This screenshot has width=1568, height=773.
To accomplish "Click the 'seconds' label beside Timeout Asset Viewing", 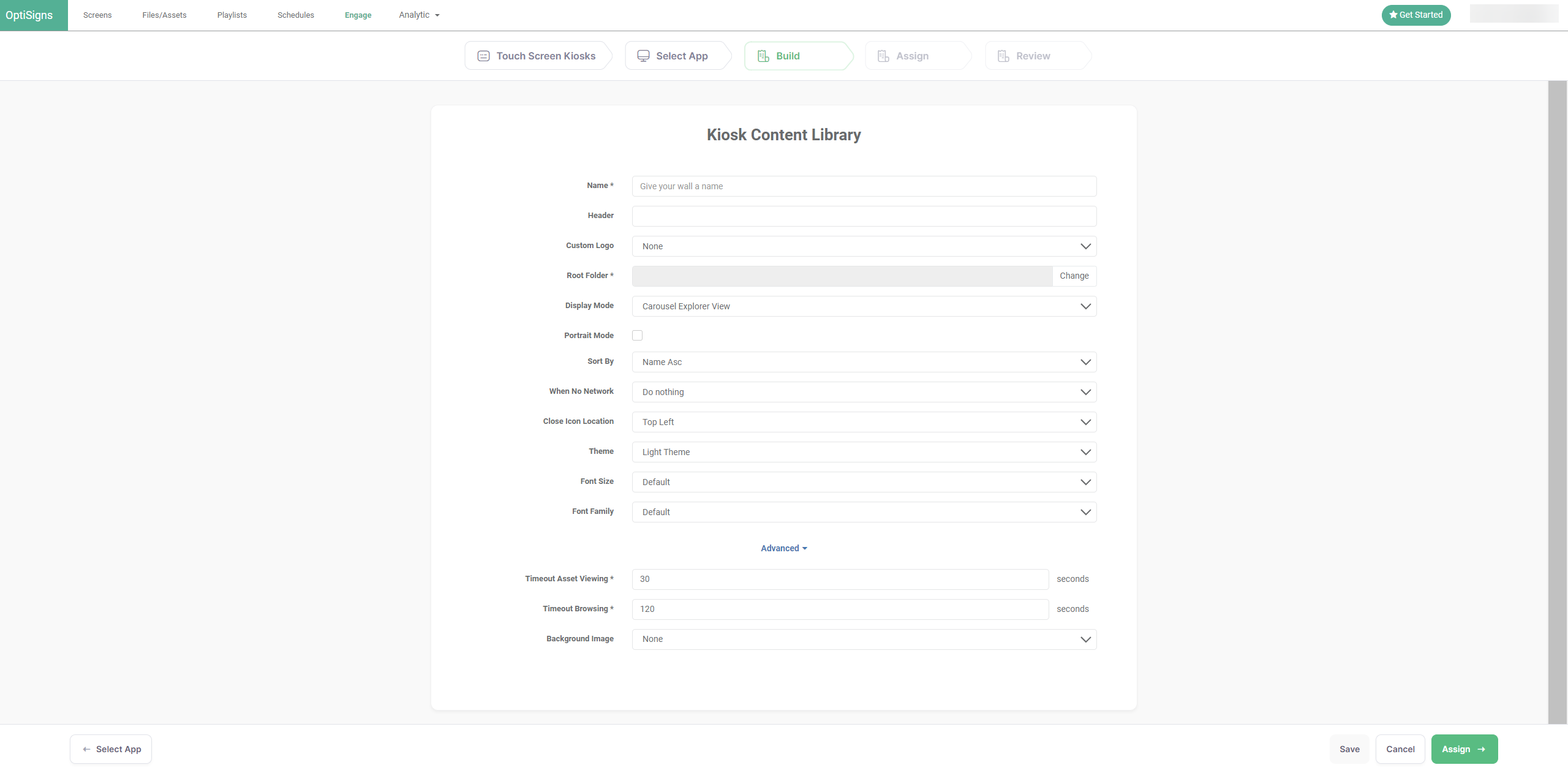I will pyautogui.click(x=1072, y=579).
